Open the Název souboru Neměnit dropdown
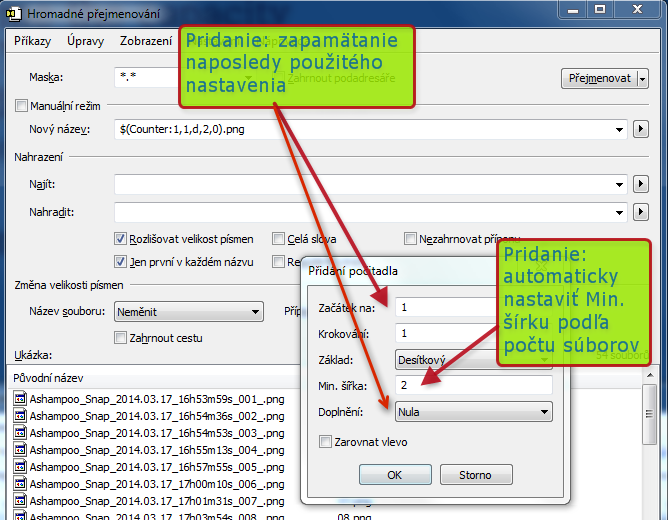The height and width of the screenshot is (520, 668). tap(189, 312)
